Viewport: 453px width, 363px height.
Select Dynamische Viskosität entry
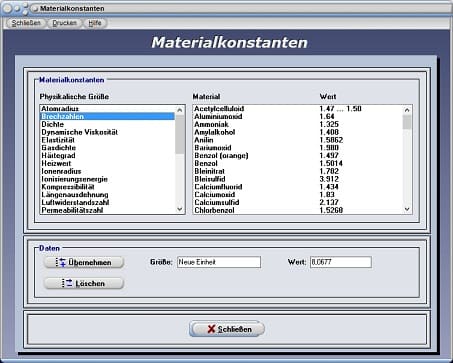(107, 132)
